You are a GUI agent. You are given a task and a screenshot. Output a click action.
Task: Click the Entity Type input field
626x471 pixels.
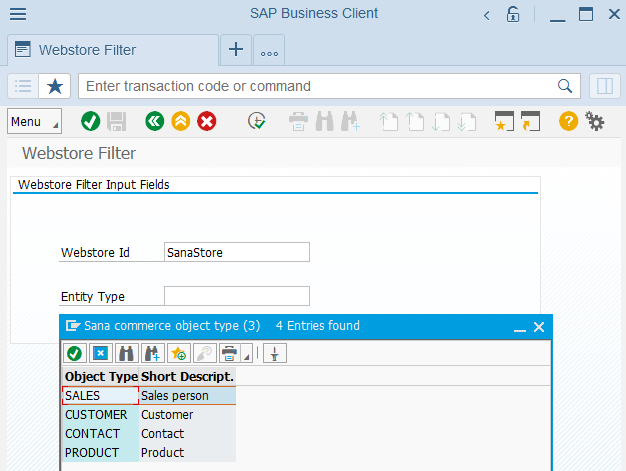(237, 296)
